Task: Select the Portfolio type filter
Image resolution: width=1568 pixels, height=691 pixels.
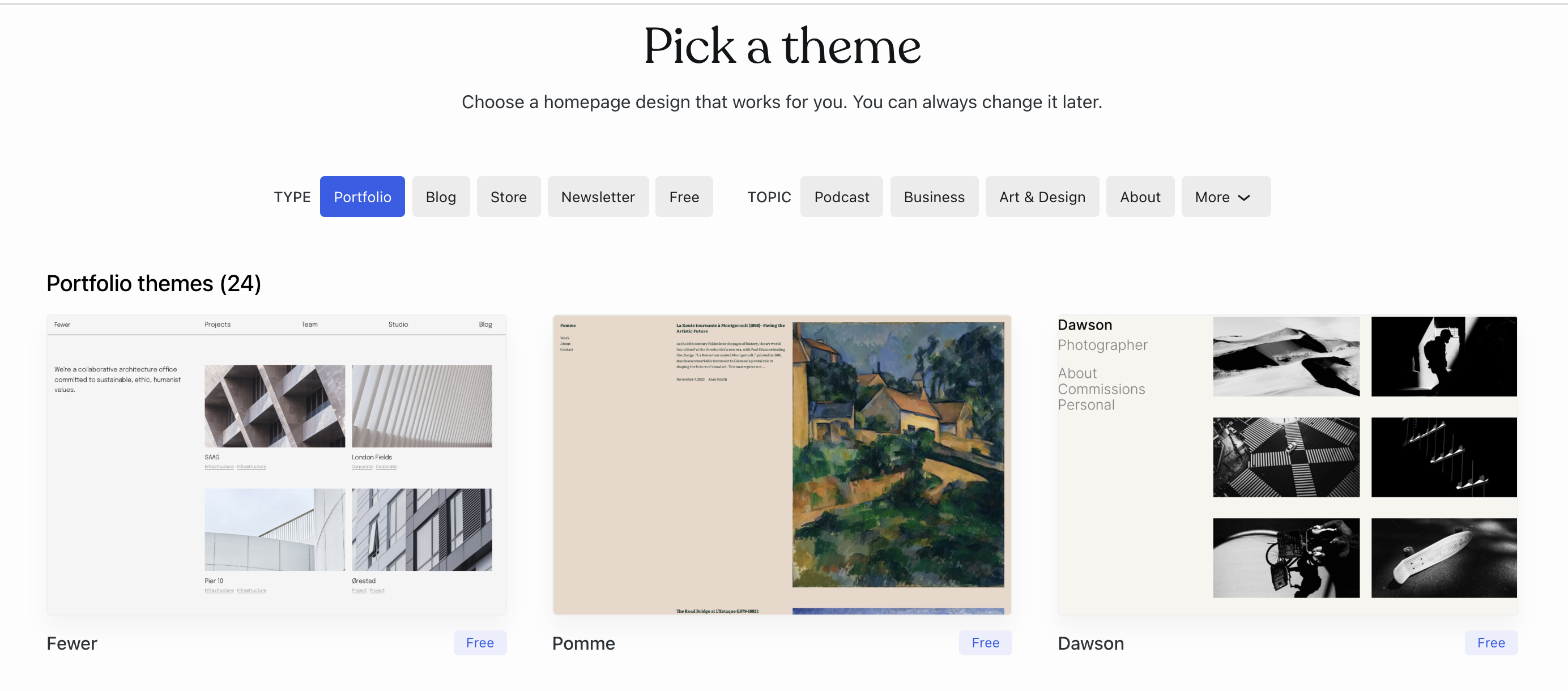Action: (362, 197)
